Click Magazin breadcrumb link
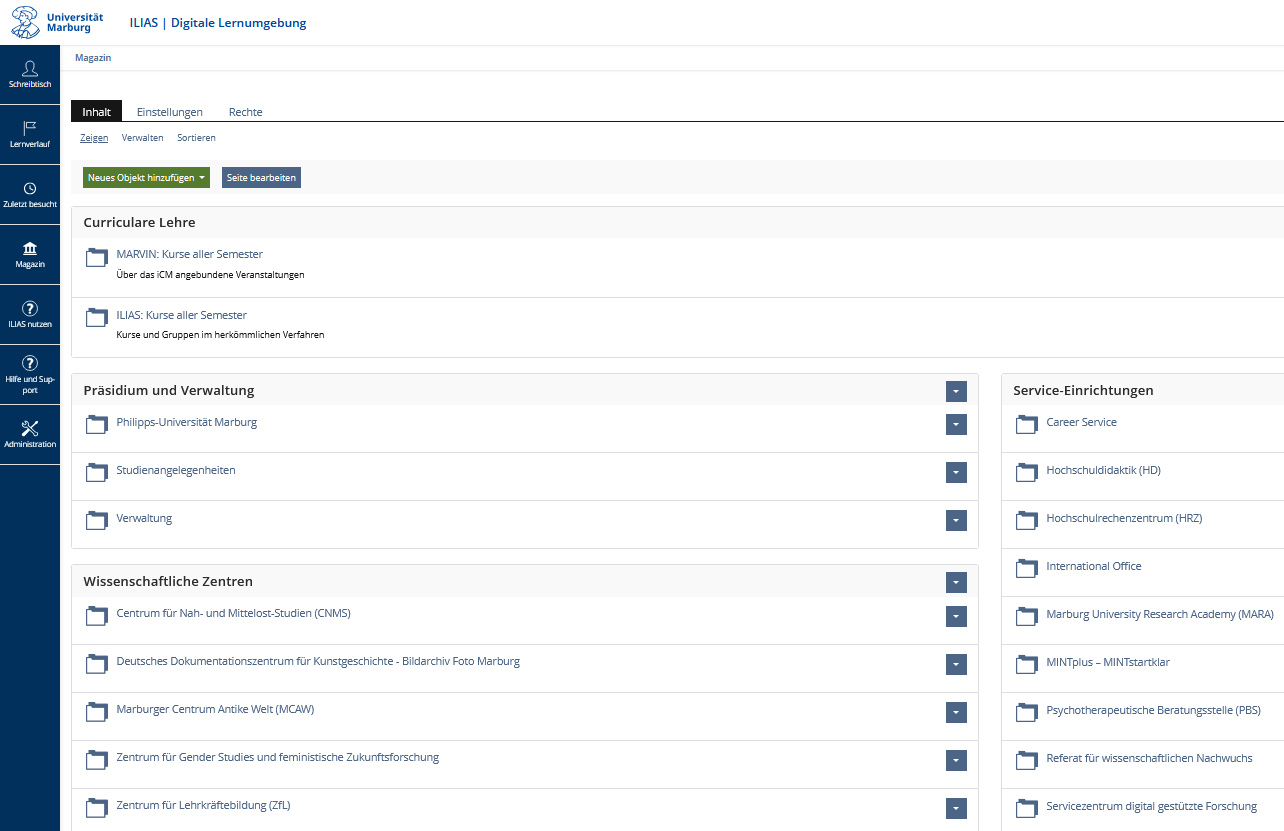The image size is (1284, 831). coord(93,58)
